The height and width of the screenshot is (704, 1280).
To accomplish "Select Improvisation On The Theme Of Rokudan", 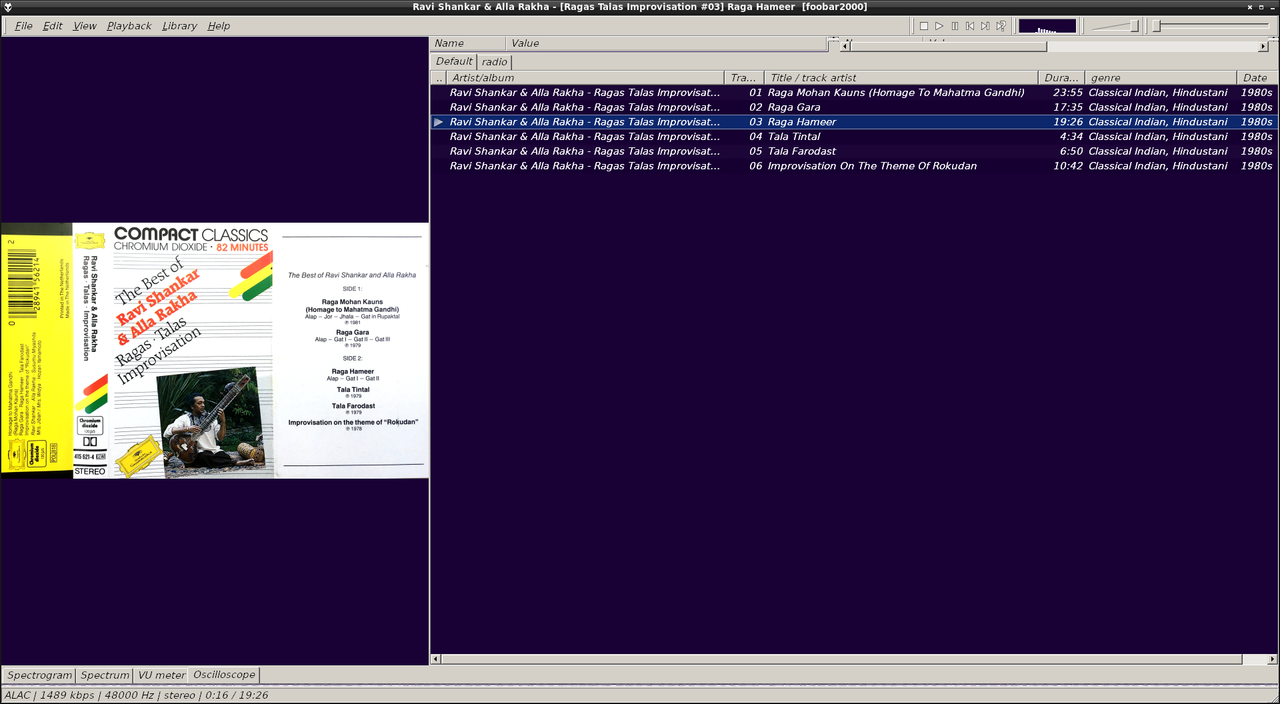I will (x=854, y=166).
